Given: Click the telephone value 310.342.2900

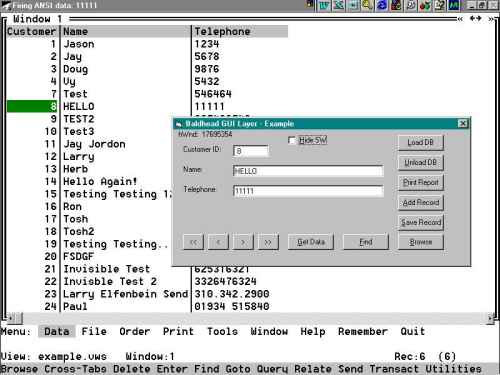Looking at the screenshot, I should [232, 294].
